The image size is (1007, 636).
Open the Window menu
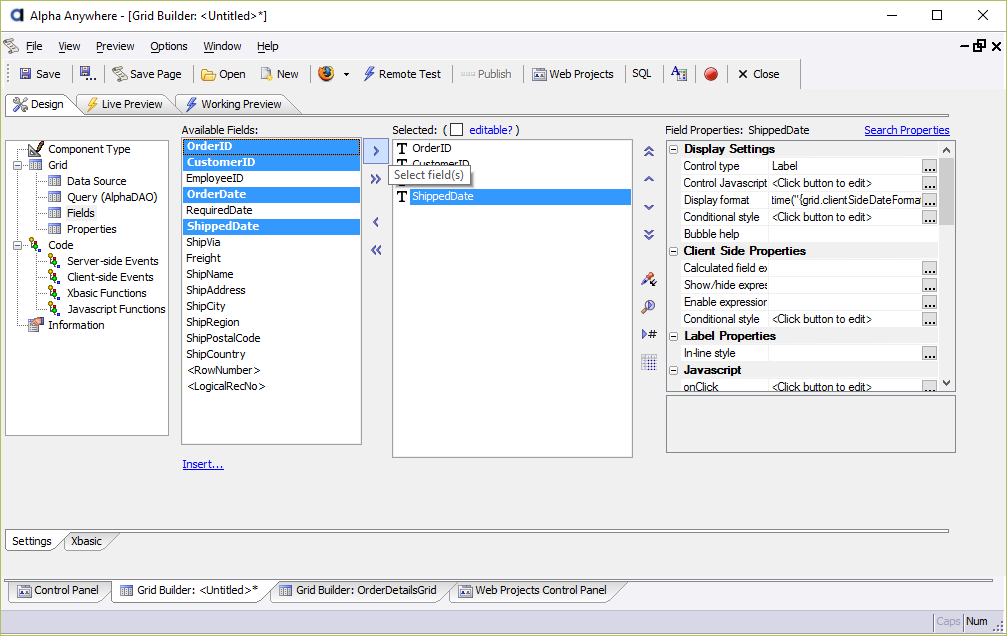pos(222,46)
